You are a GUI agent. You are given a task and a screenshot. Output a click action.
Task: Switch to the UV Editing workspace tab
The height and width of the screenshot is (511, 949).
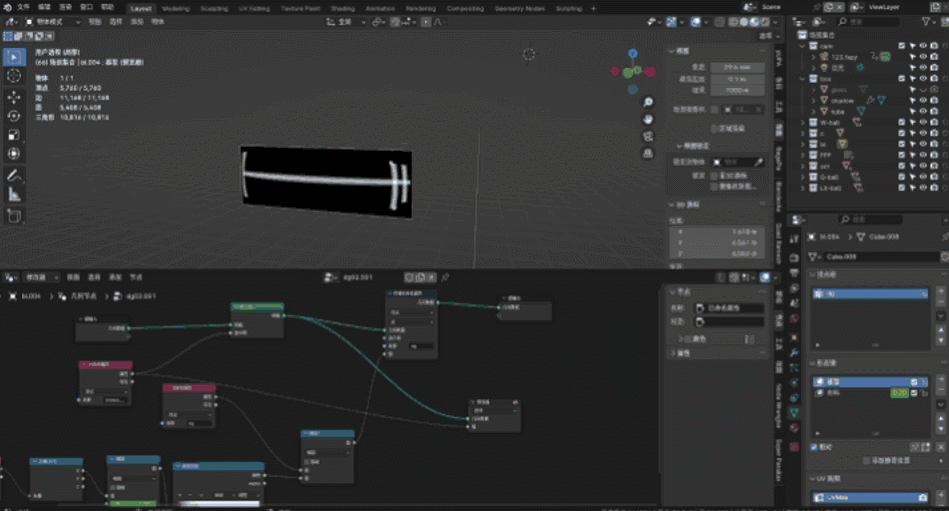click(x=254, y=8)
